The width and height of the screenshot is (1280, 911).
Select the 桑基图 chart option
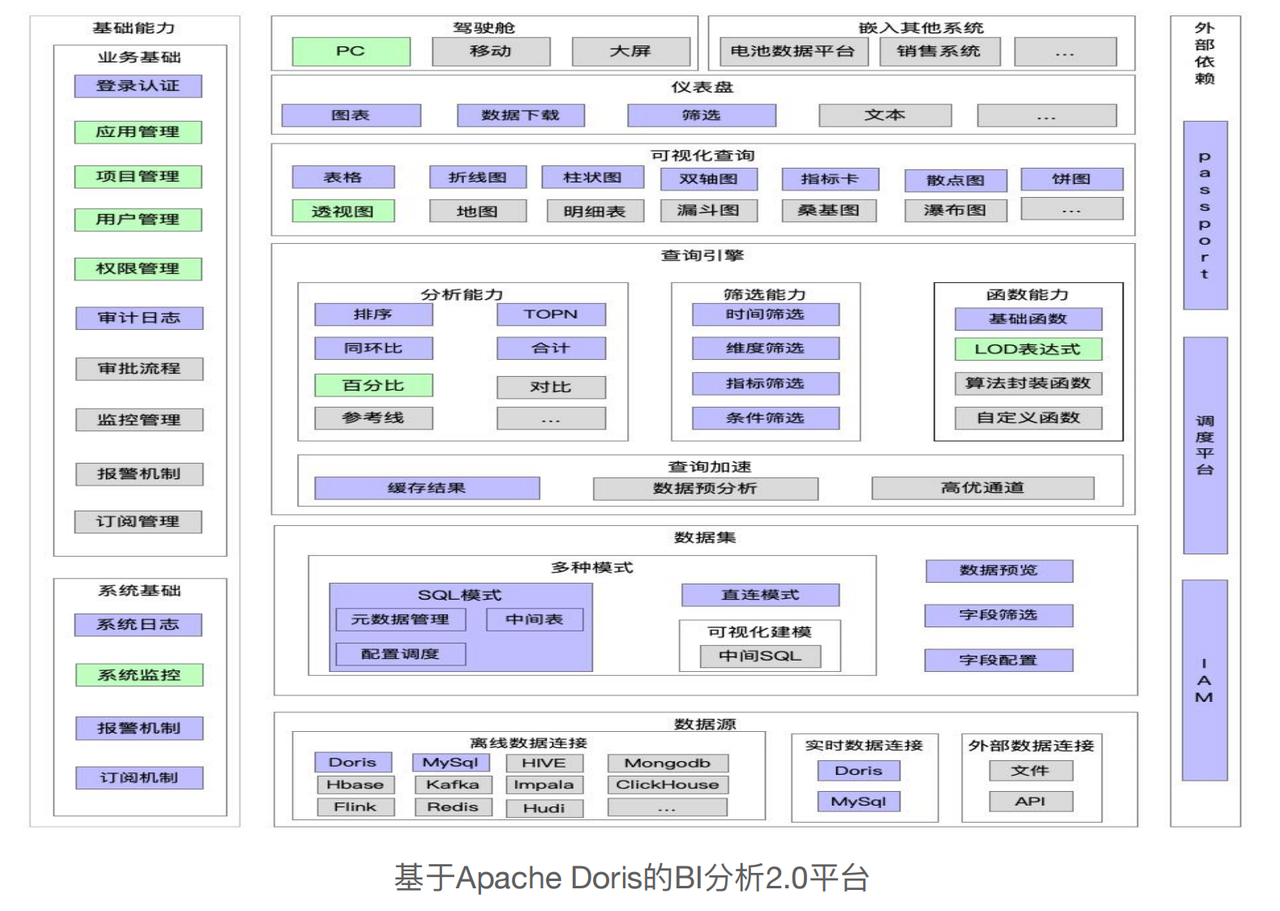[829, 210]
